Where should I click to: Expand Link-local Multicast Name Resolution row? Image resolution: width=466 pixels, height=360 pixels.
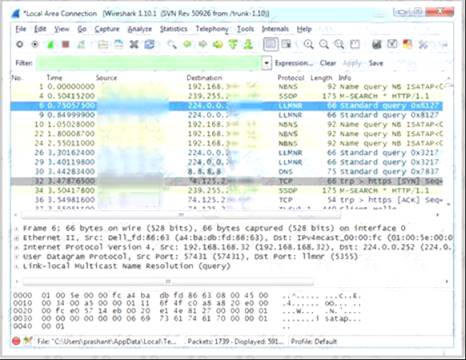click(x=17, y=266)
